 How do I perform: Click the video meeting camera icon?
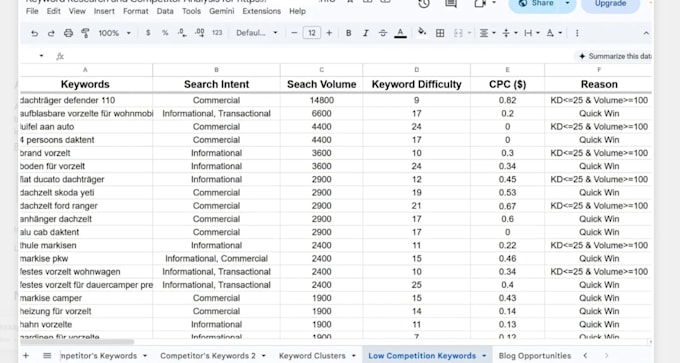pos(480,3)
